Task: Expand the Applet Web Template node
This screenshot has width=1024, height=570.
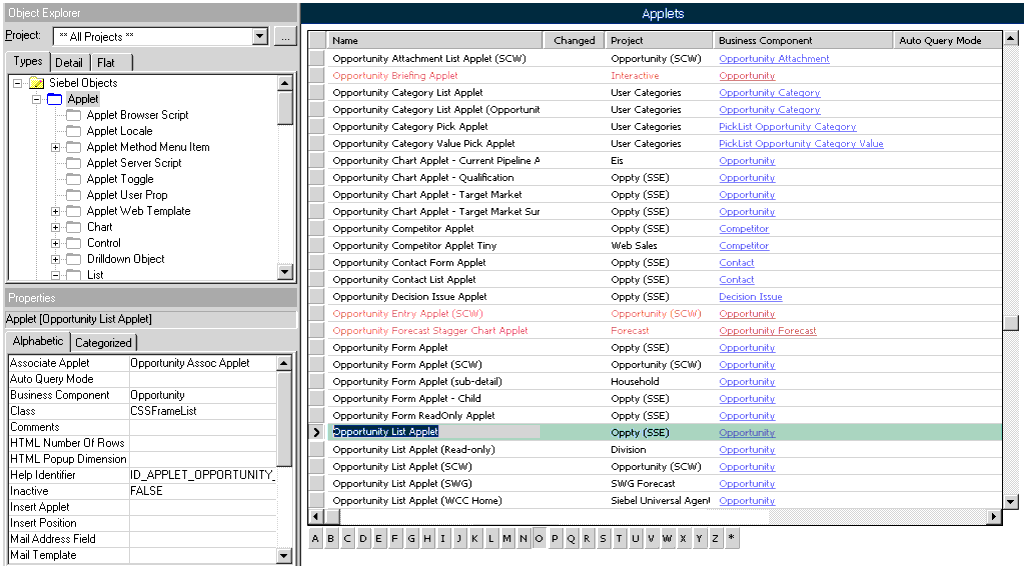Action: 56,212
